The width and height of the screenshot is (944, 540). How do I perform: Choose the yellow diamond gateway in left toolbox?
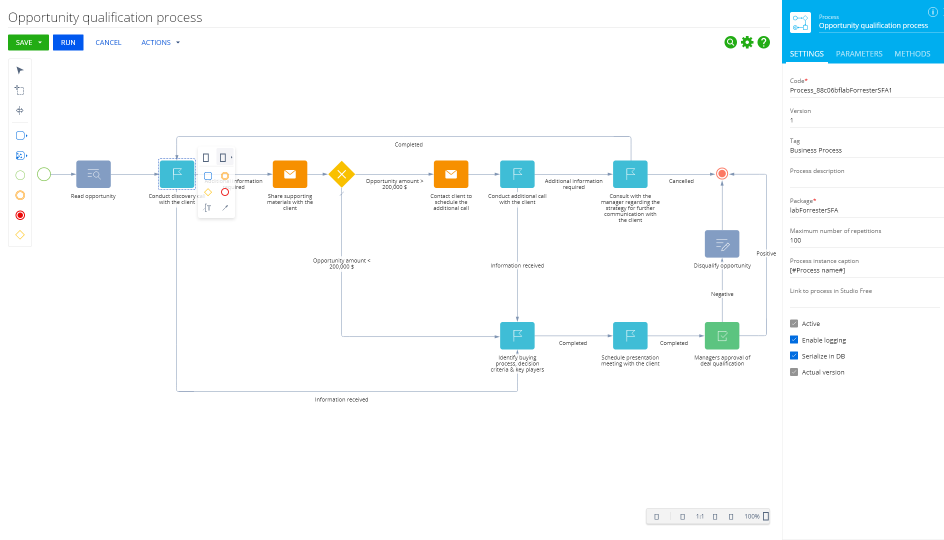[20, 235]
